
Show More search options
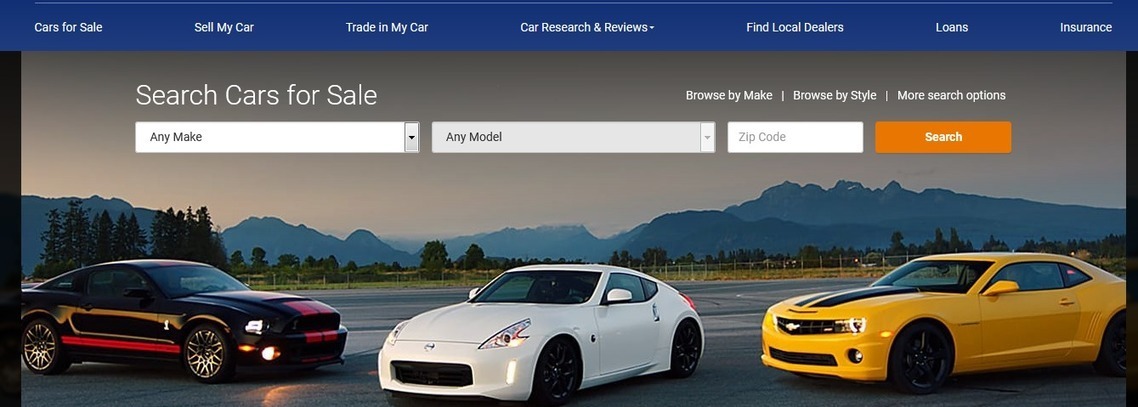951,95
